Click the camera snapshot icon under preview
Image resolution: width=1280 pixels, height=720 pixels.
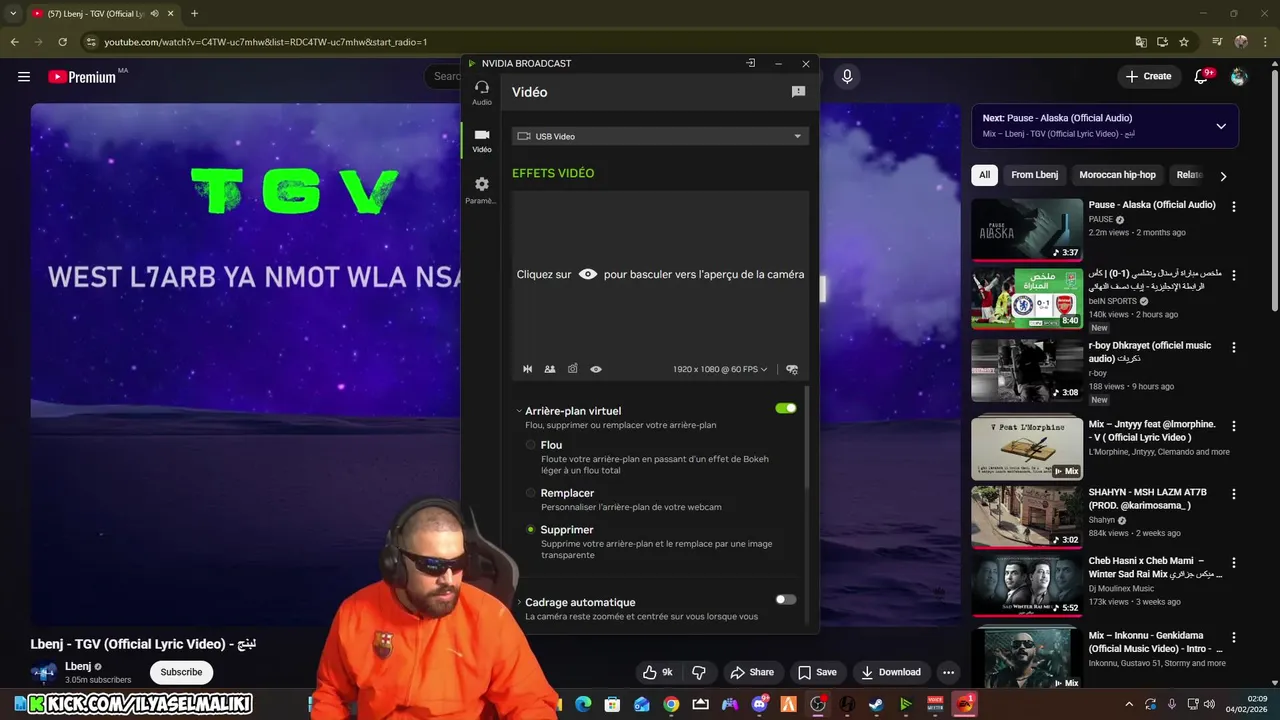573,369
